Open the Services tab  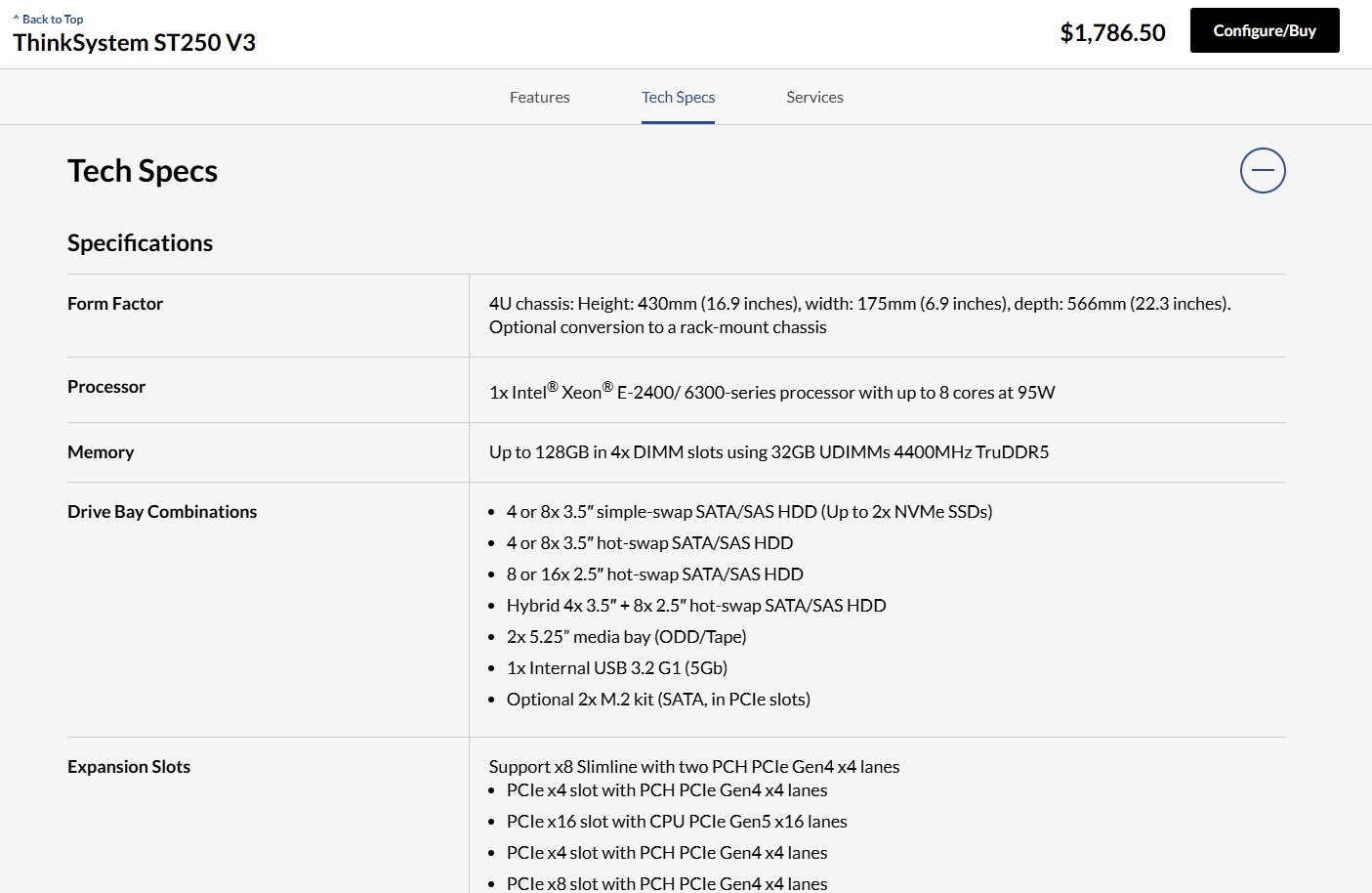click(814, 97)
